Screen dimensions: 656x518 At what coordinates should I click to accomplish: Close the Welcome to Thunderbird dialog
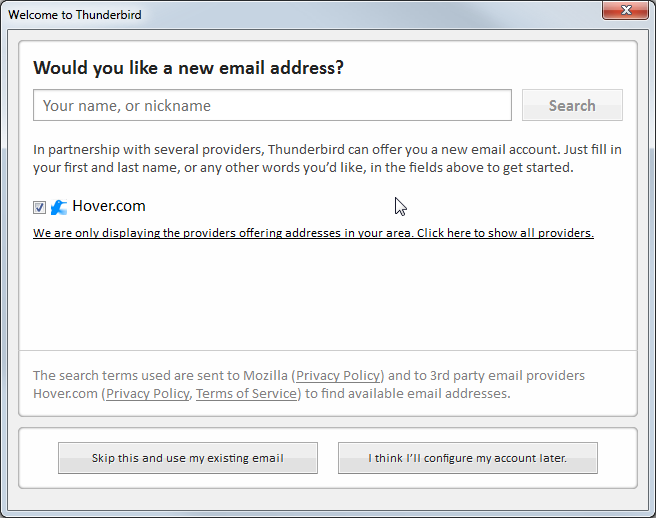point(625,12)
